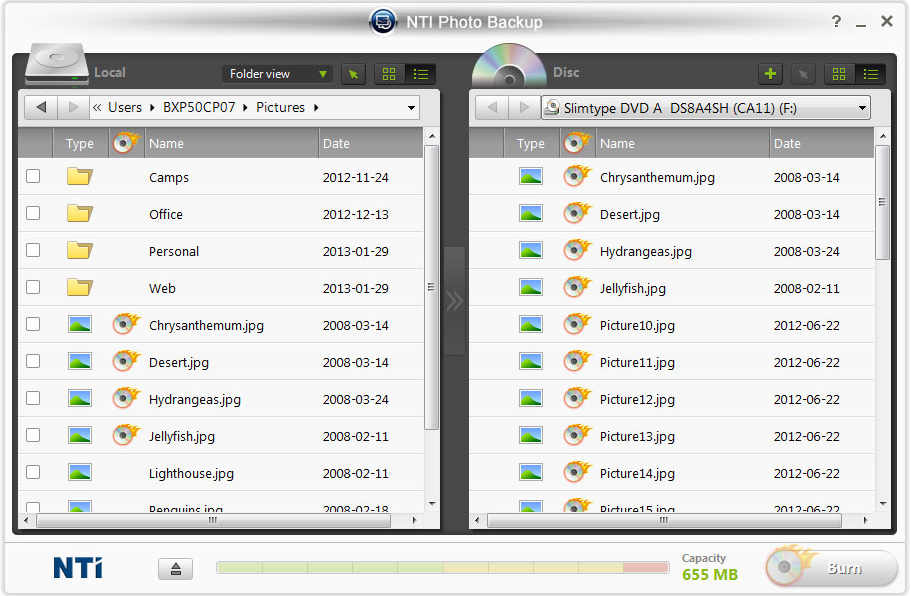The height and width of the screenshot is (596, 911).
Task: Click the Camps folder icon
Action: [80, 177]
